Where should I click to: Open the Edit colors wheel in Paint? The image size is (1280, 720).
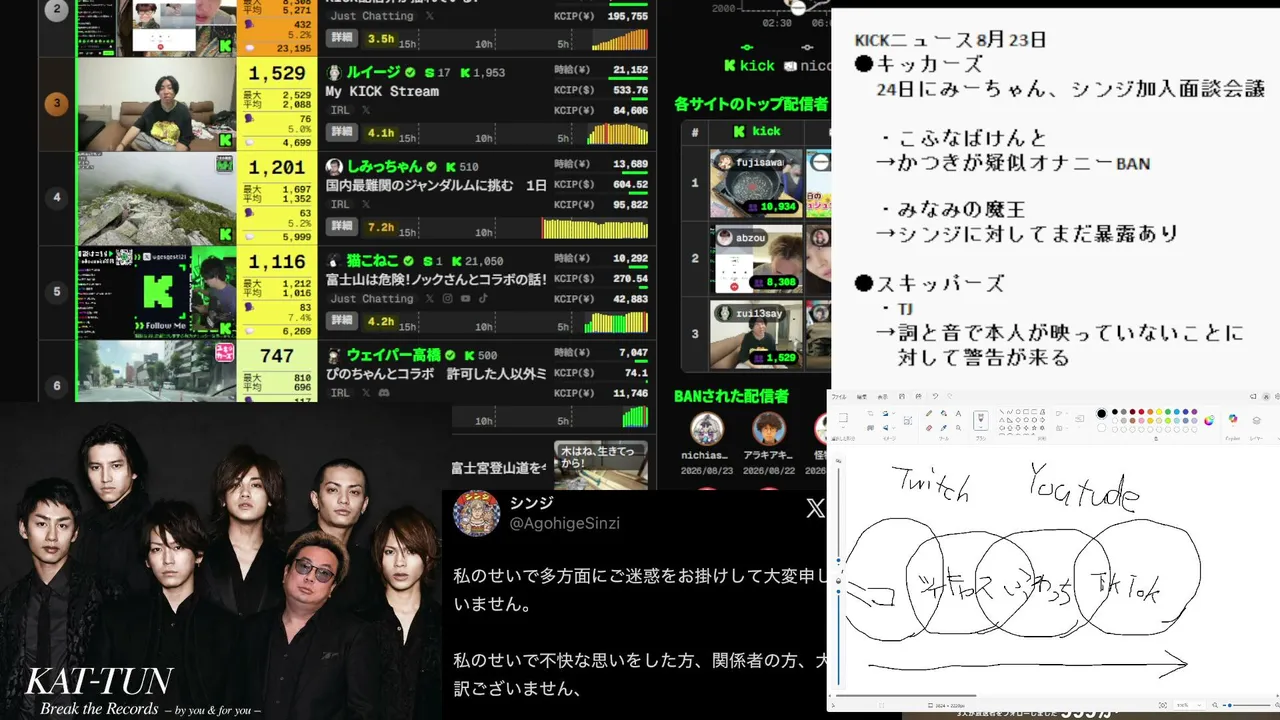[1208, 420]
